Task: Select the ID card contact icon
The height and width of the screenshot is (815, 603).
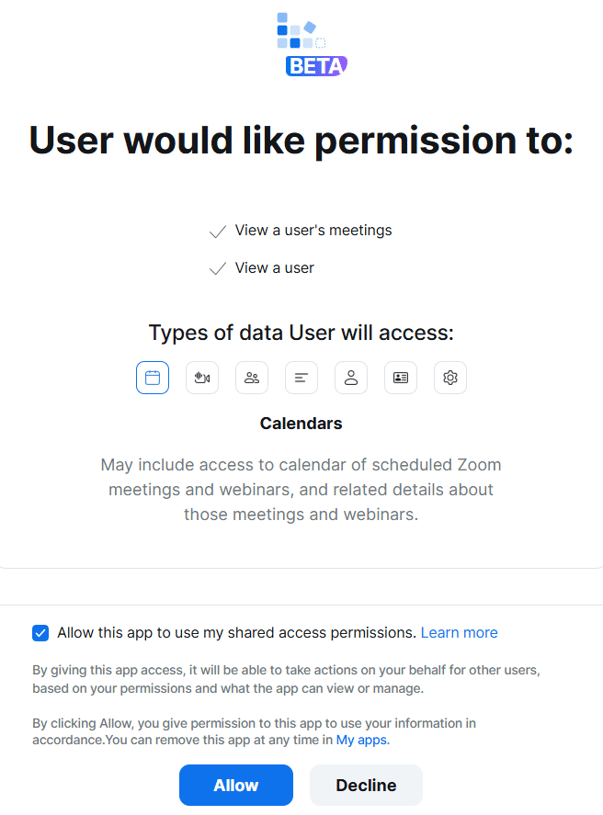Action: pyautogui.click(x=401, y=377)
